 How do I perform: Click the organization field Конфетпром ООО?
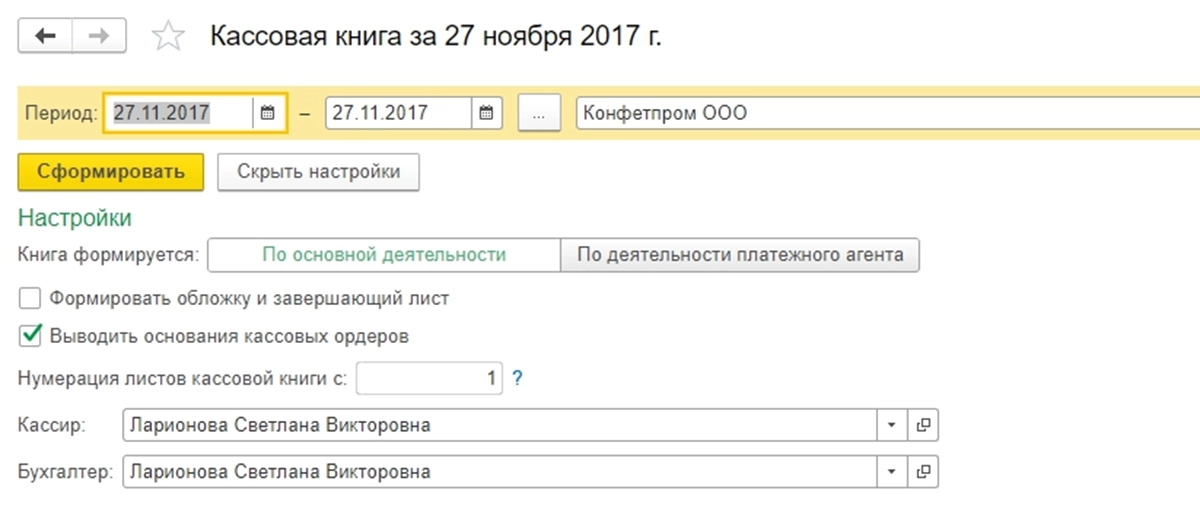pyautogui.click(x=880, y=113)
